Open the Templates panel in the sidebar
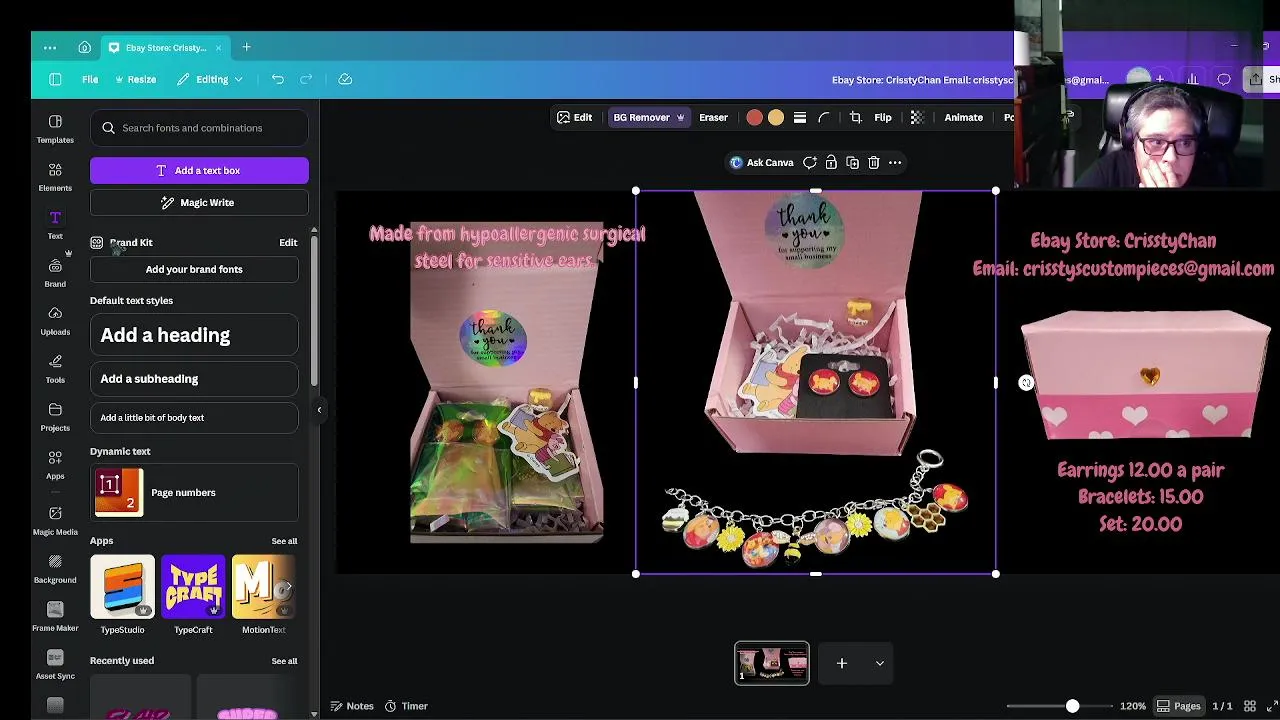 tap(55, 129)
